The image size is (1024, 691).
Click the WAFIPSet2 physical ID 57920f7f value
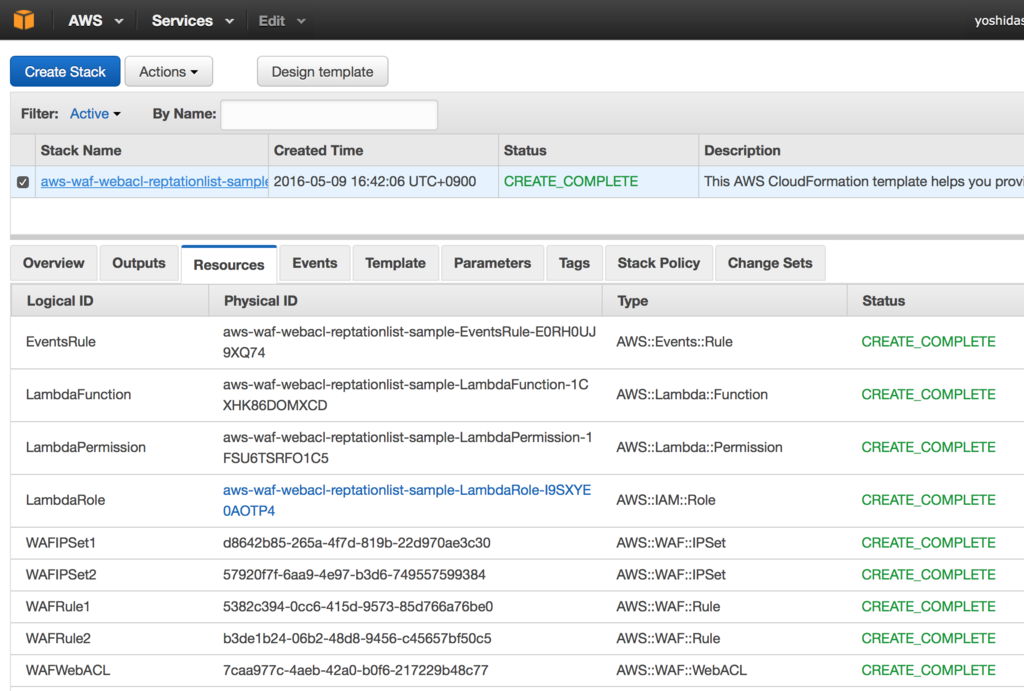[x=354, y=575]
